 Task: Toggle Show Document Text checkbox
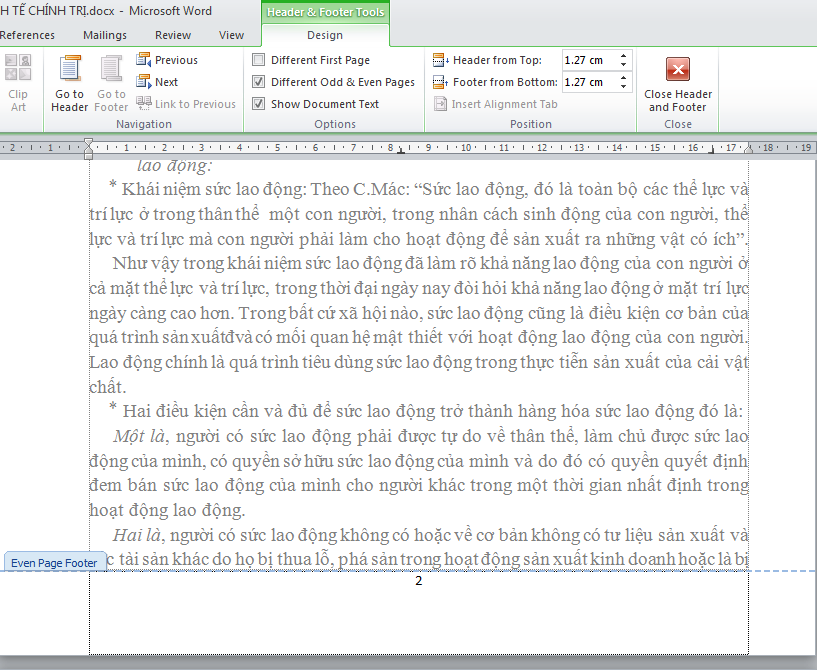tap(258, 103)
